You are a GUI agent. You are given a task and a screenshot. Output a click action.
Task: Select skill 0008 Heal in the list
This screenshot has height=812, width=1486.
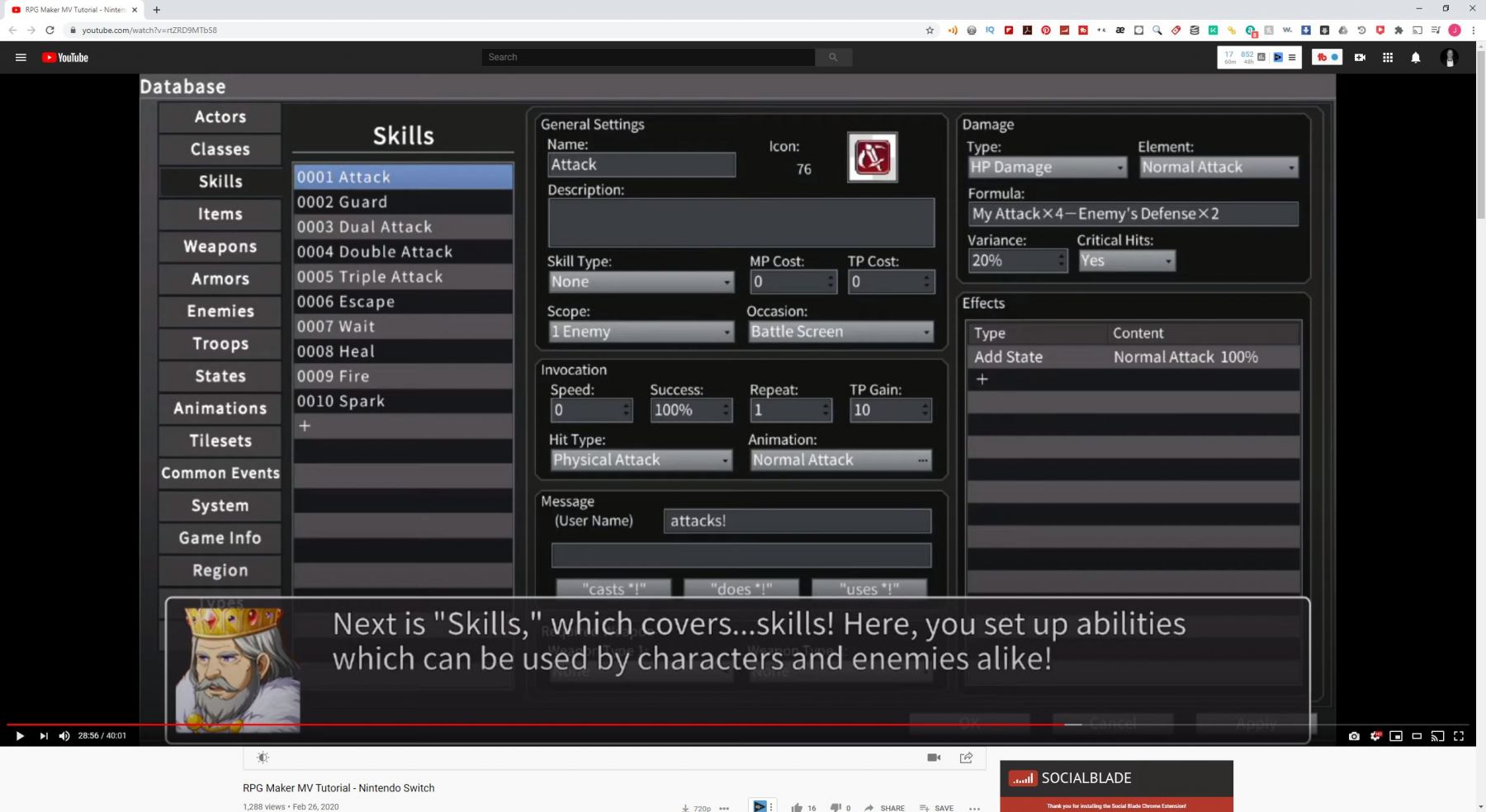403,352
